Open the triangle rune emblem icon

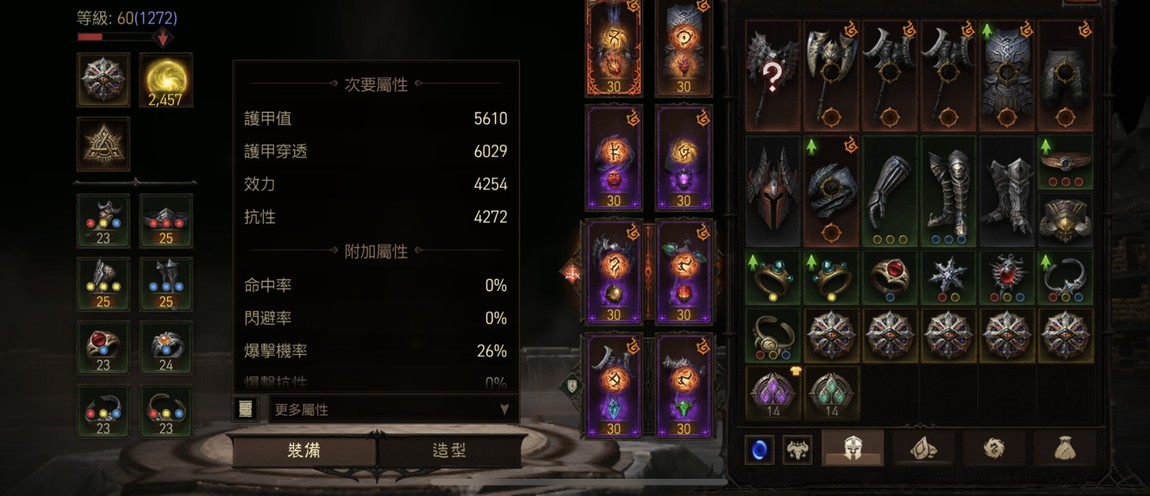(103, 144)
